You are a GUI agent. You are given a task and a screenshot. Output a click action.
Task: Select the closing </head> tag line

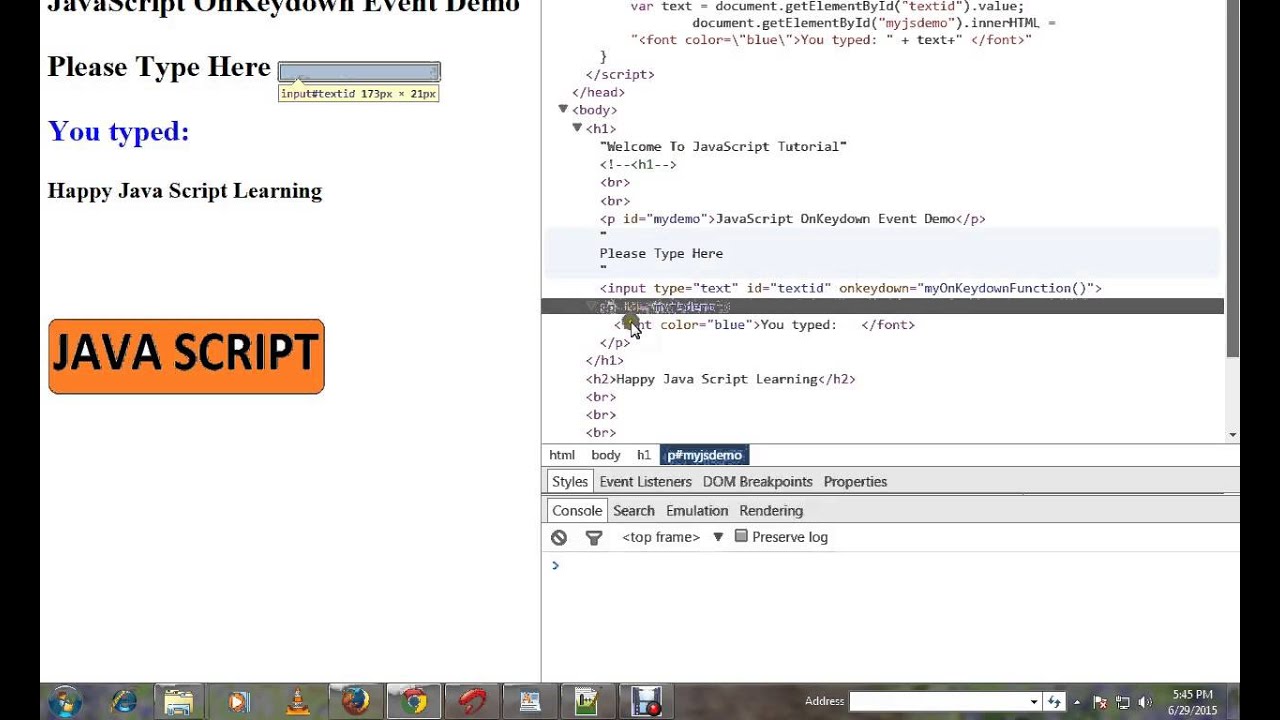[598, 93]
